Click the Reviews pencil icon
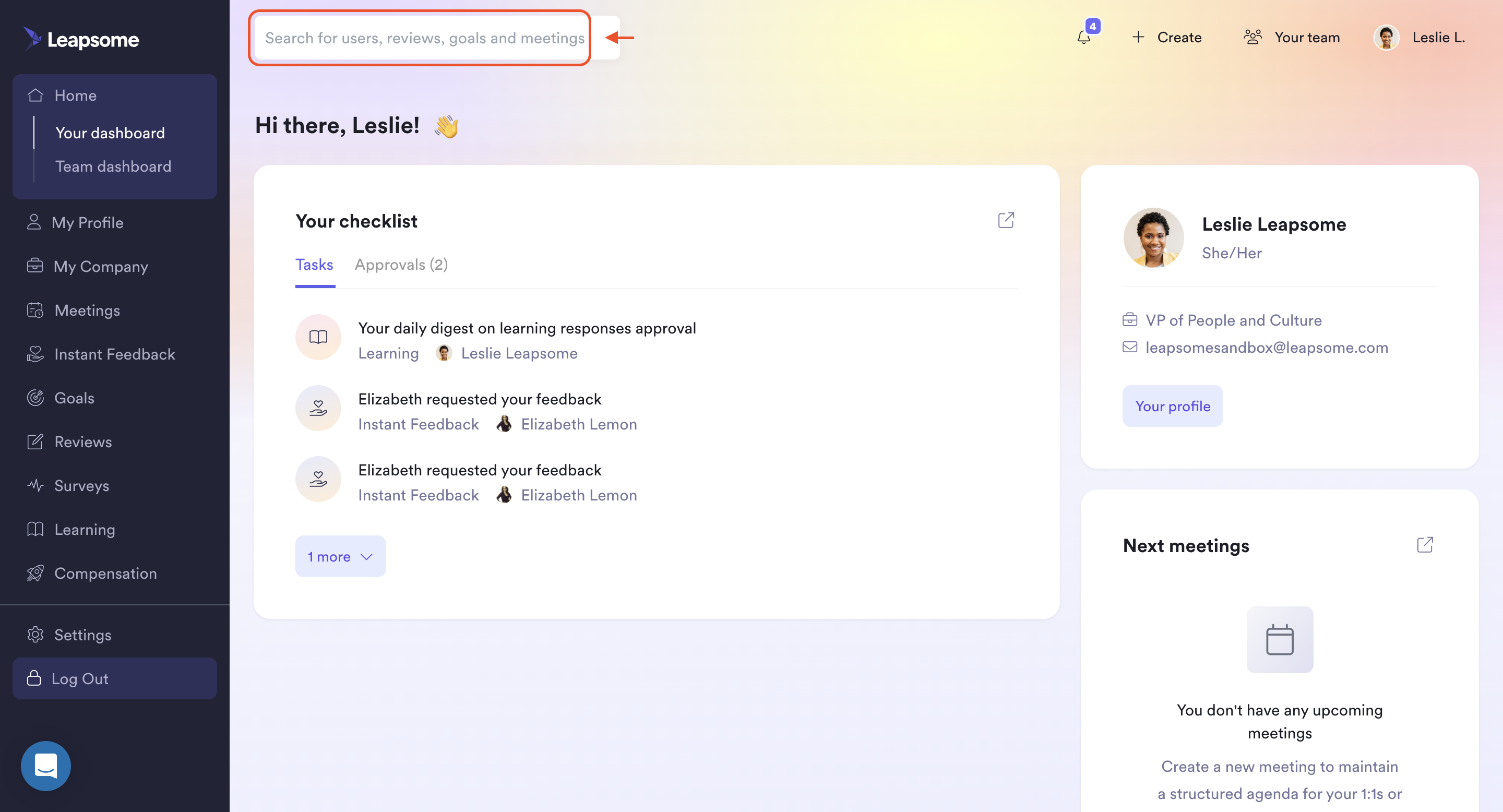Image resolution: width=1503 pixels, height=812 pixels. click(35, 441)
